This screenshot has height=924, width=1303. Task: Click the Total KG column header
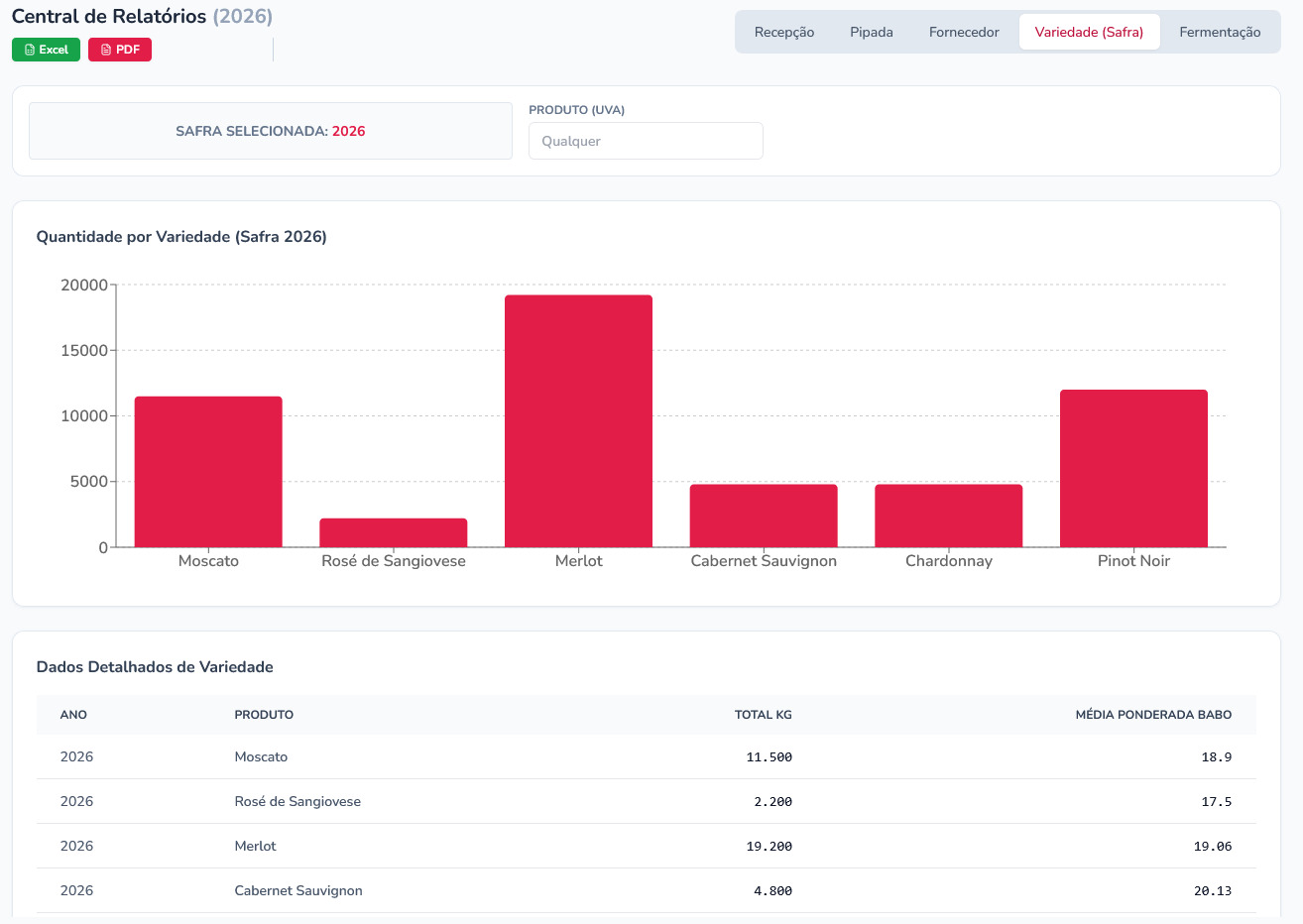tap(763, 715)
